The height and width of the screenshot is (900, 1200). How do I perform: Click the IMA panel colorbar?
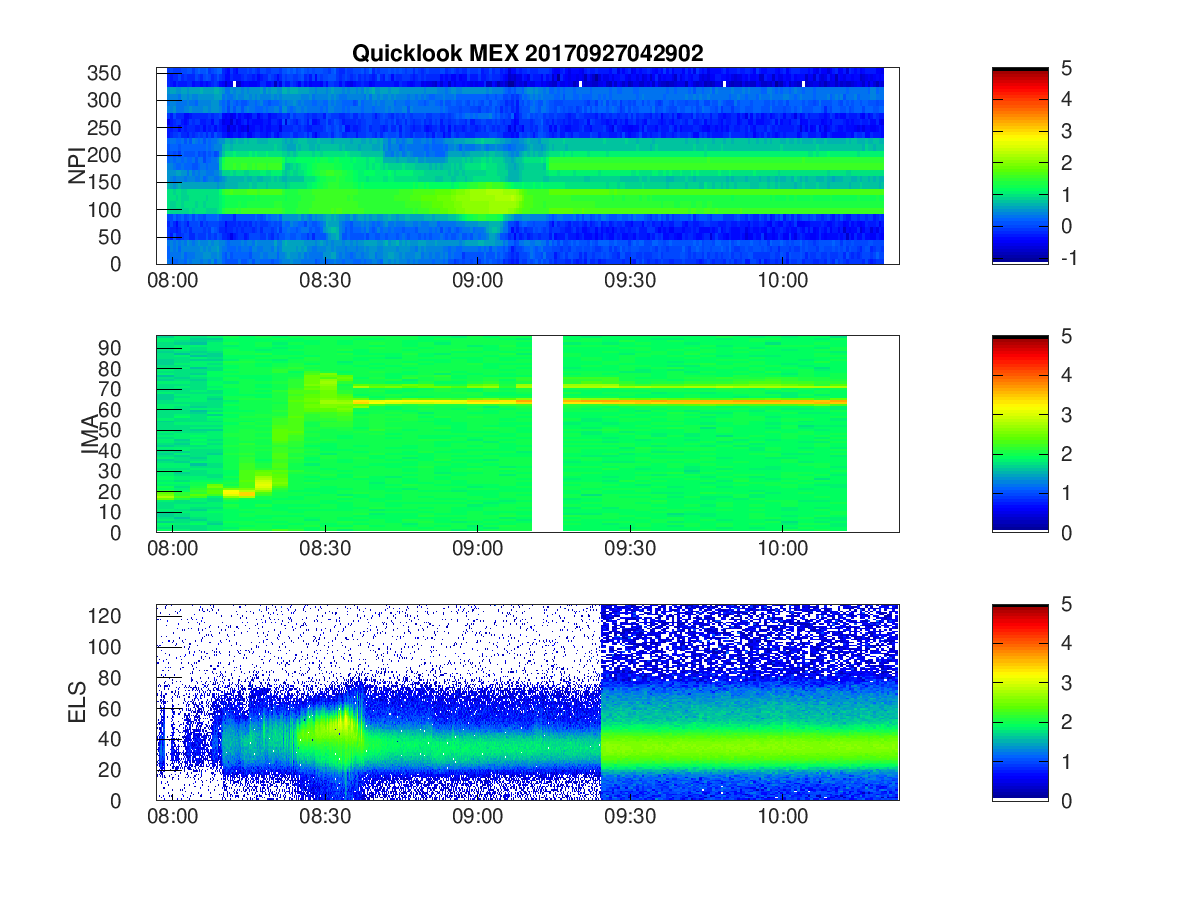1020,434
